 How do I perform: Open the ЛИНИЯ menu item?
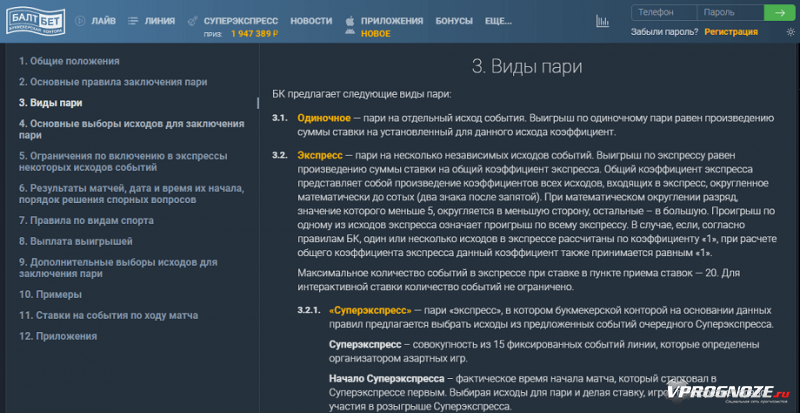coord(160,21)
